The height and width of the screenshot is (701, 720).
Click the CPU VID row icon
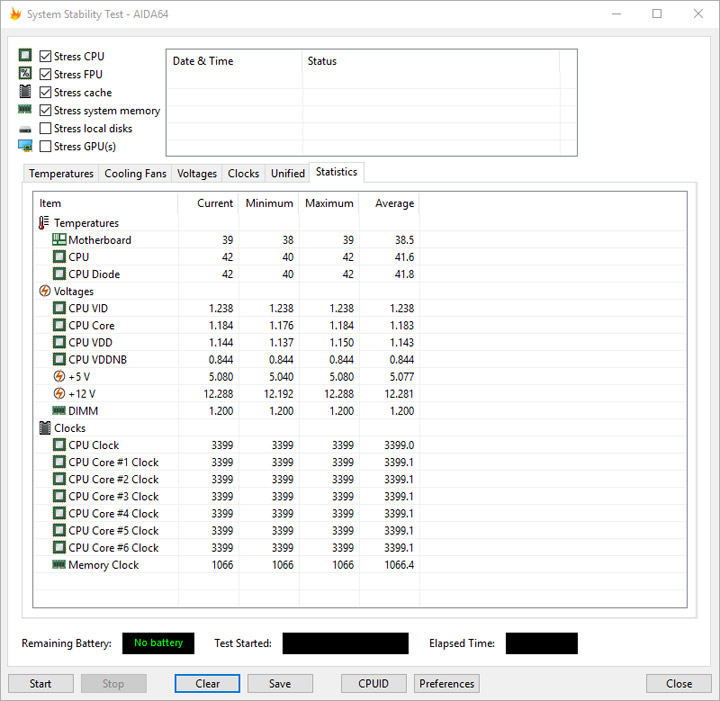coord(59,308)
